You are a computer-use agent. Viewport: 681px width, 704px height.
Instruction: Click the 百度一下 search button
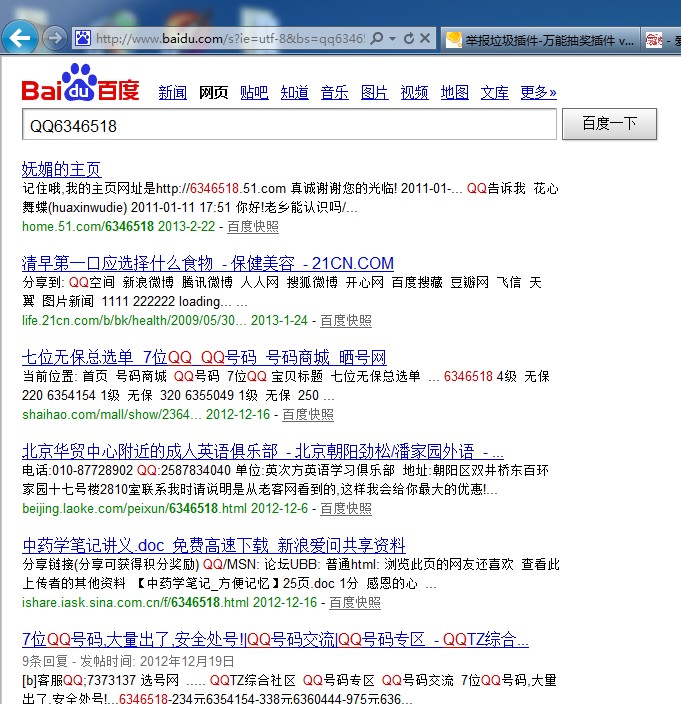pos(609,123)
